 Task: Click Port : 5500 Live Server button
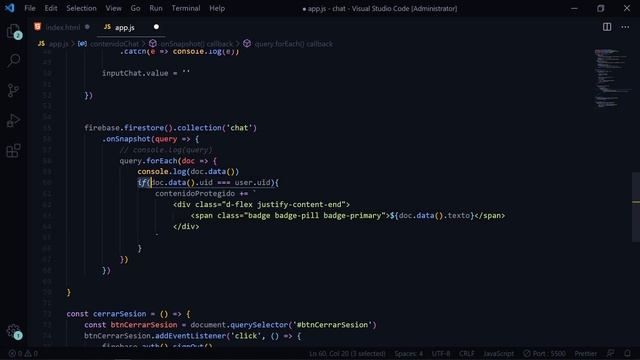(x=544, y=353)
